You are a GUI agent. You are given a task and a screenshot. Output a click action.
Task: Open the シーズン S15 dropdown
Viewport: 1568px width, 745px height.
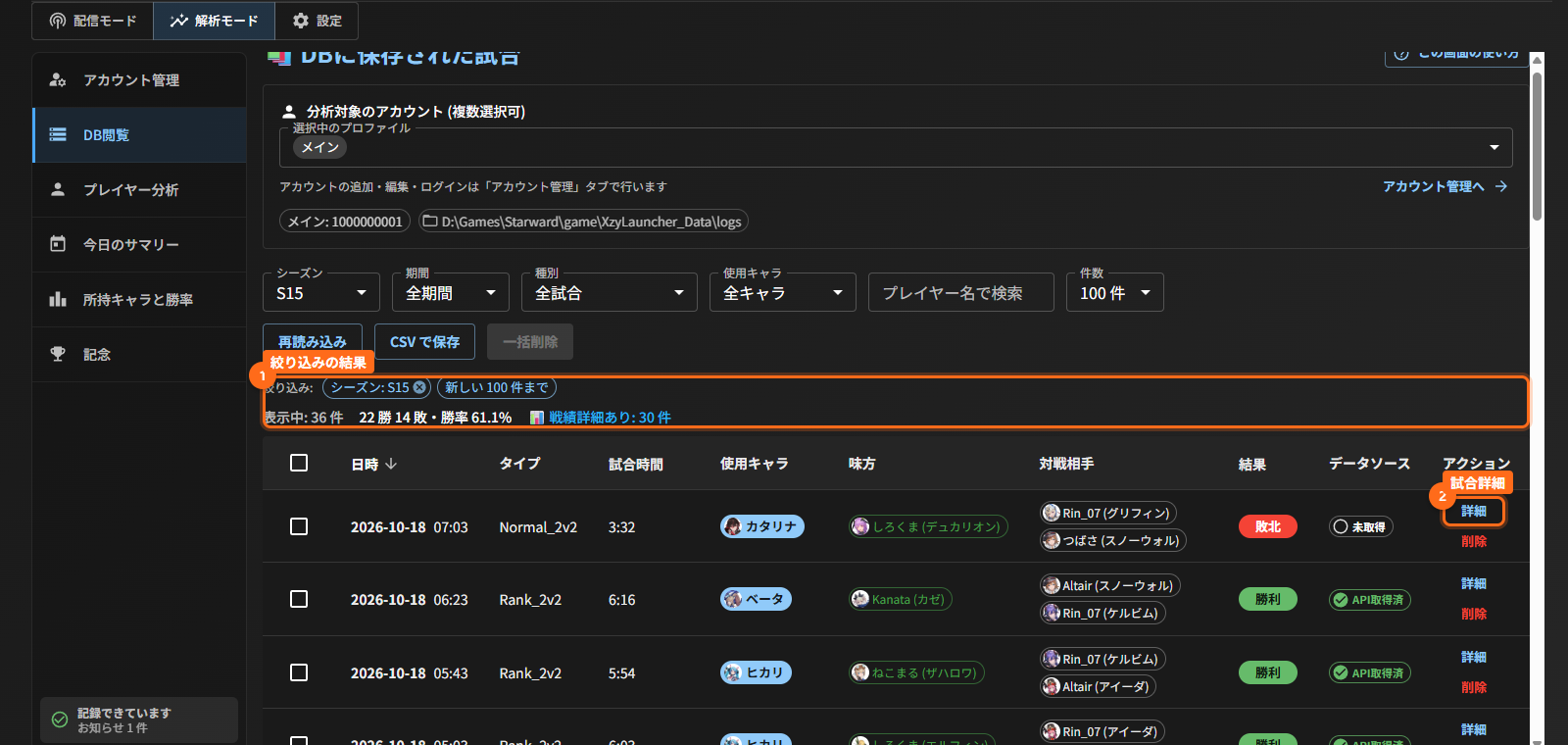click(321, 292)
